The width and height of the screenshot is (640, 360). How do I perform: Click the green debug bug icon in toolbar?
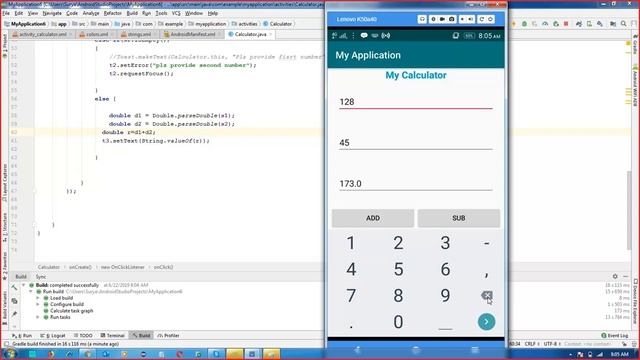tap(524, 24)
